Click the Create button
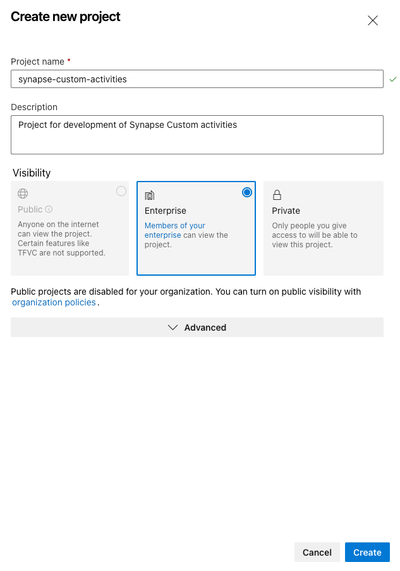Viewport: 400px width, 571px height. [x=367, y=552]
